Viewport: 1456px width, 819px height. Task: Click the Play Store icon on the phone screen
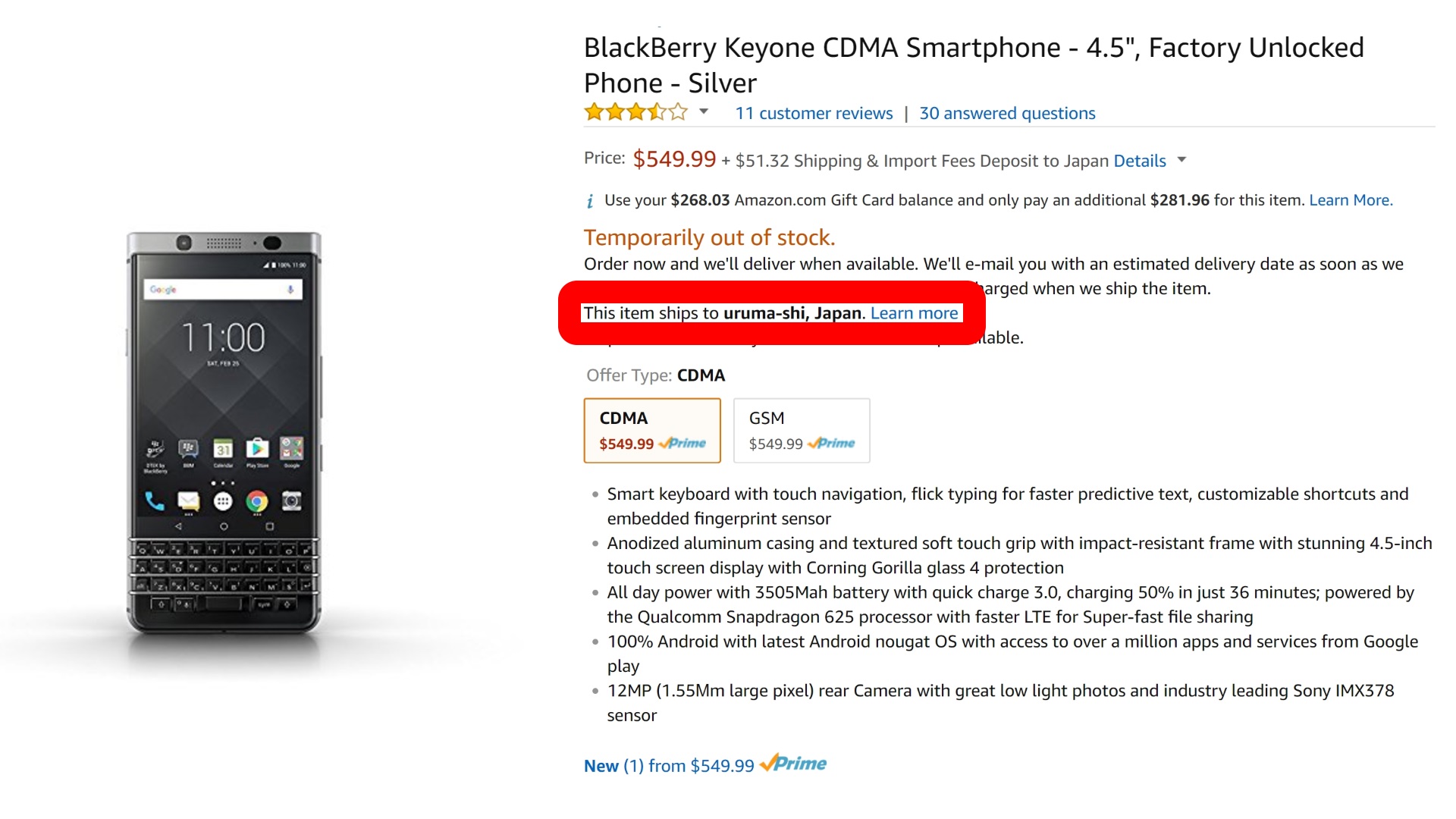257,449
